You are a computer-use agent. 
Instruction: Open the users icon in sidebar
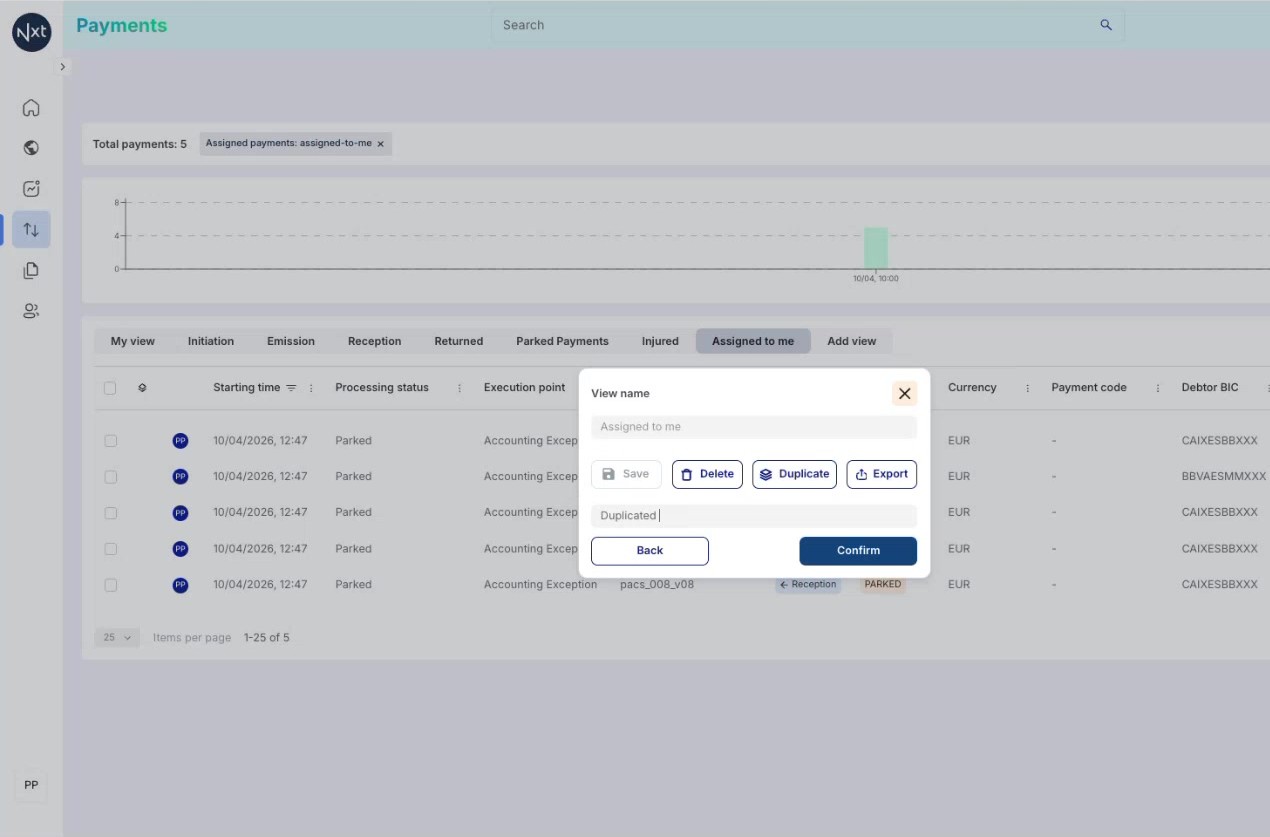pos(31,311)
